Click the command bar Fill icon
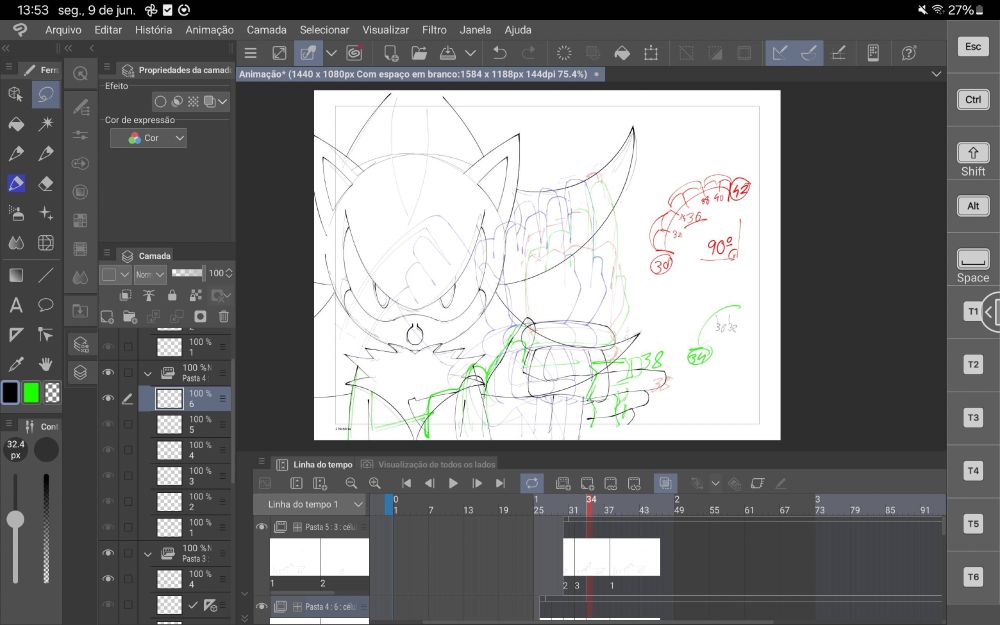This screenshot has width=1000, height=625. coord(622,53)
